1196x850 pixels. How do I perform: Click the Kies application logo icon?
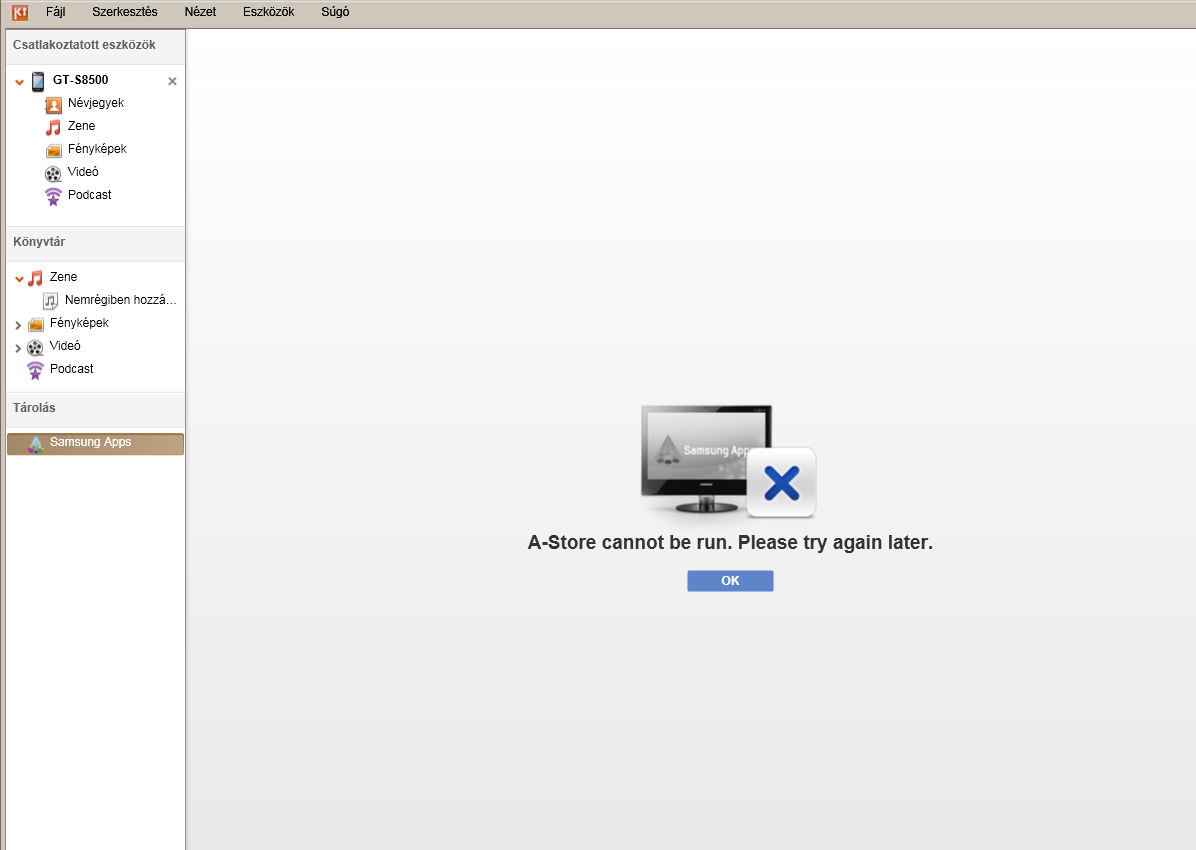tap(20, 12)
